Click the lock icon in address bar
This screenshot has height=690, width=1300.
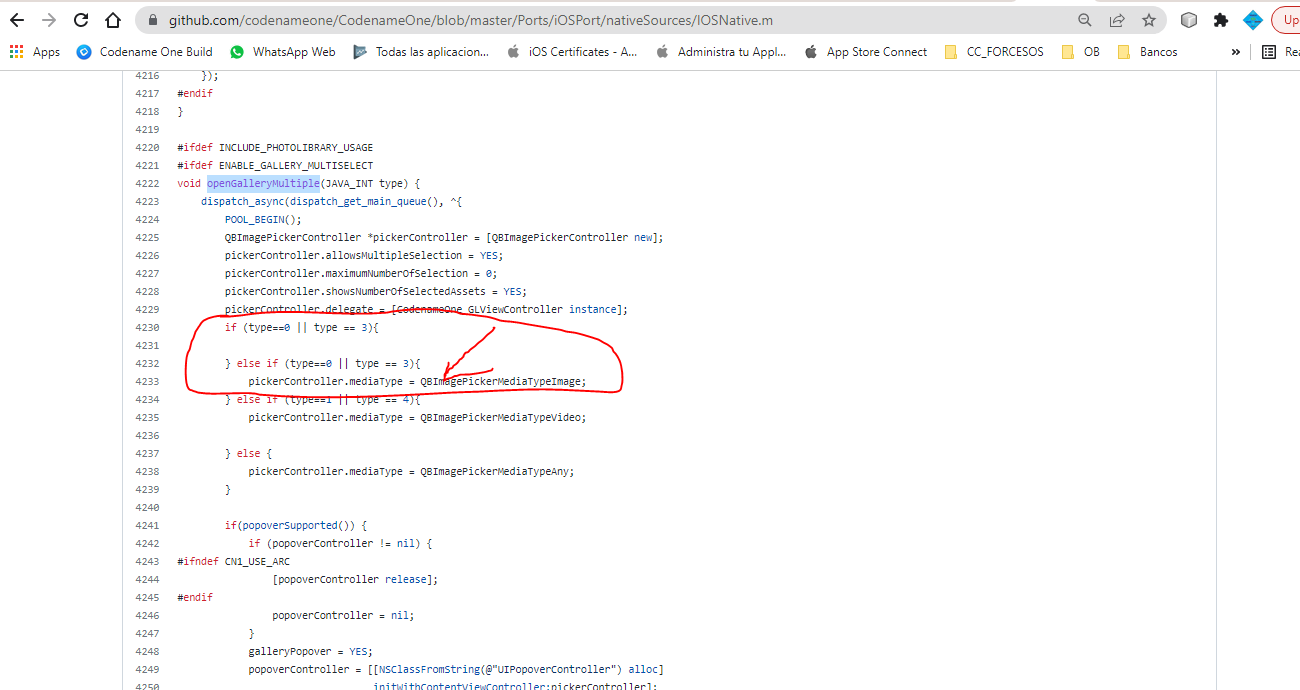click(152, 20)
